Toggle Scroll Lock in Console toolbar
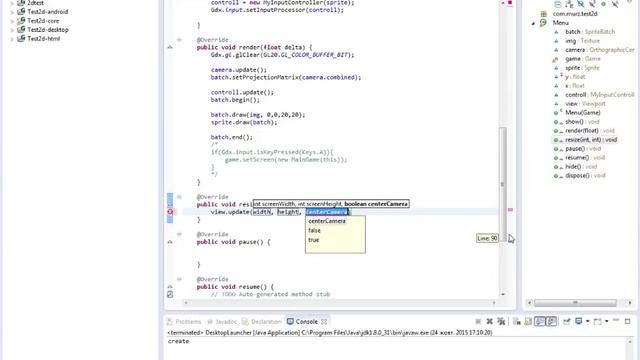Viewport: 640px width, 360px height. [528, 322]
